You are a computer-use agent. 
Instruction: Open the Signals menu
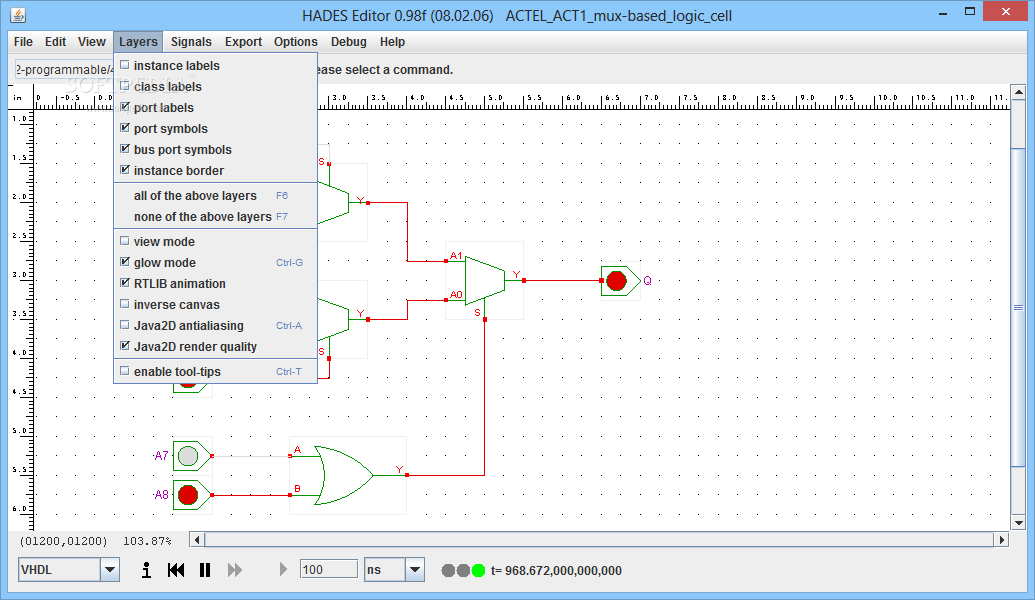(x=191, y=42)
